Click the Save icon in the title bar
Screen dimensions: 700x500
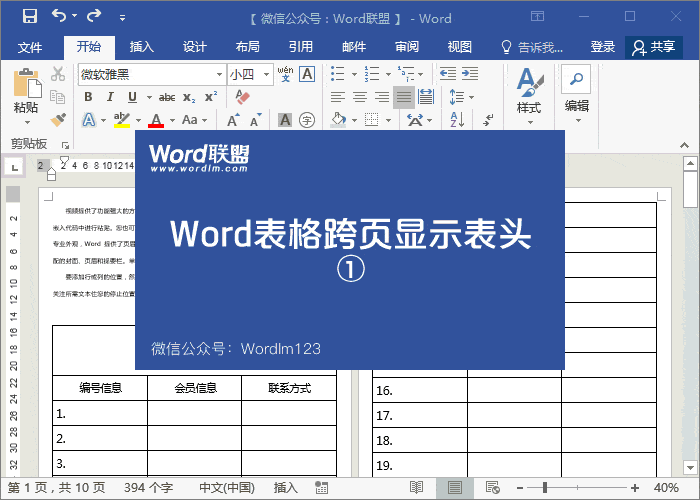tap(29, 17)
